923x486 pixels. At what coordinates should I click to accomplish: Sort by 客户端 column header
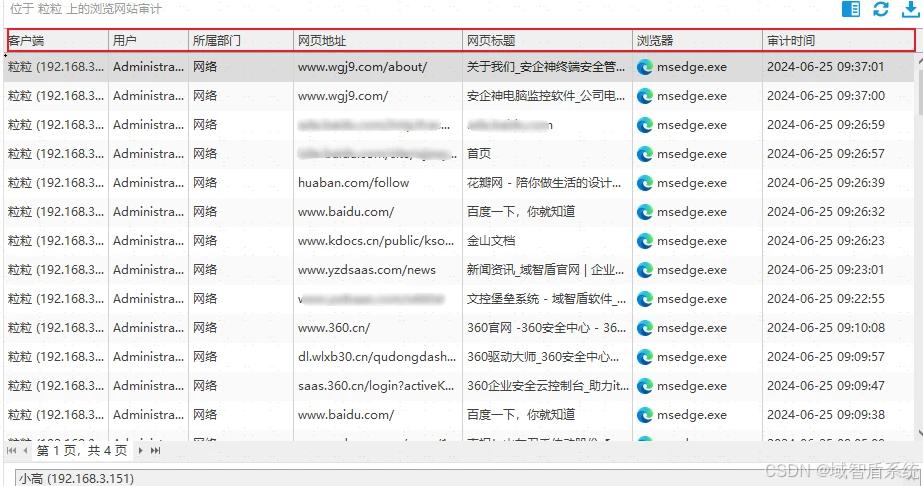click(x=57, y=41)
